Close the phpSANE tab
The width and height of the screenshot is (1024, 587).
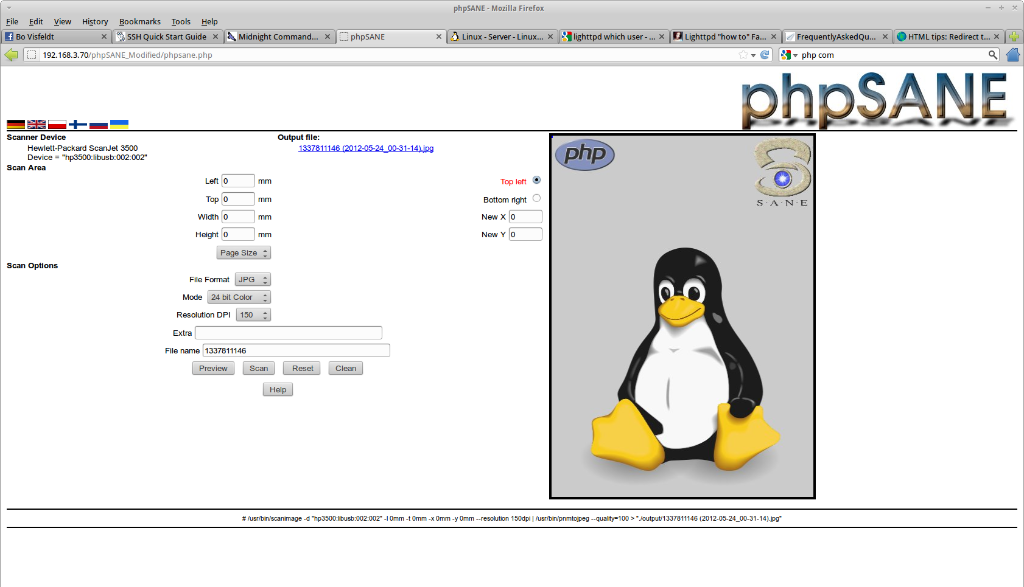[439, 37]
